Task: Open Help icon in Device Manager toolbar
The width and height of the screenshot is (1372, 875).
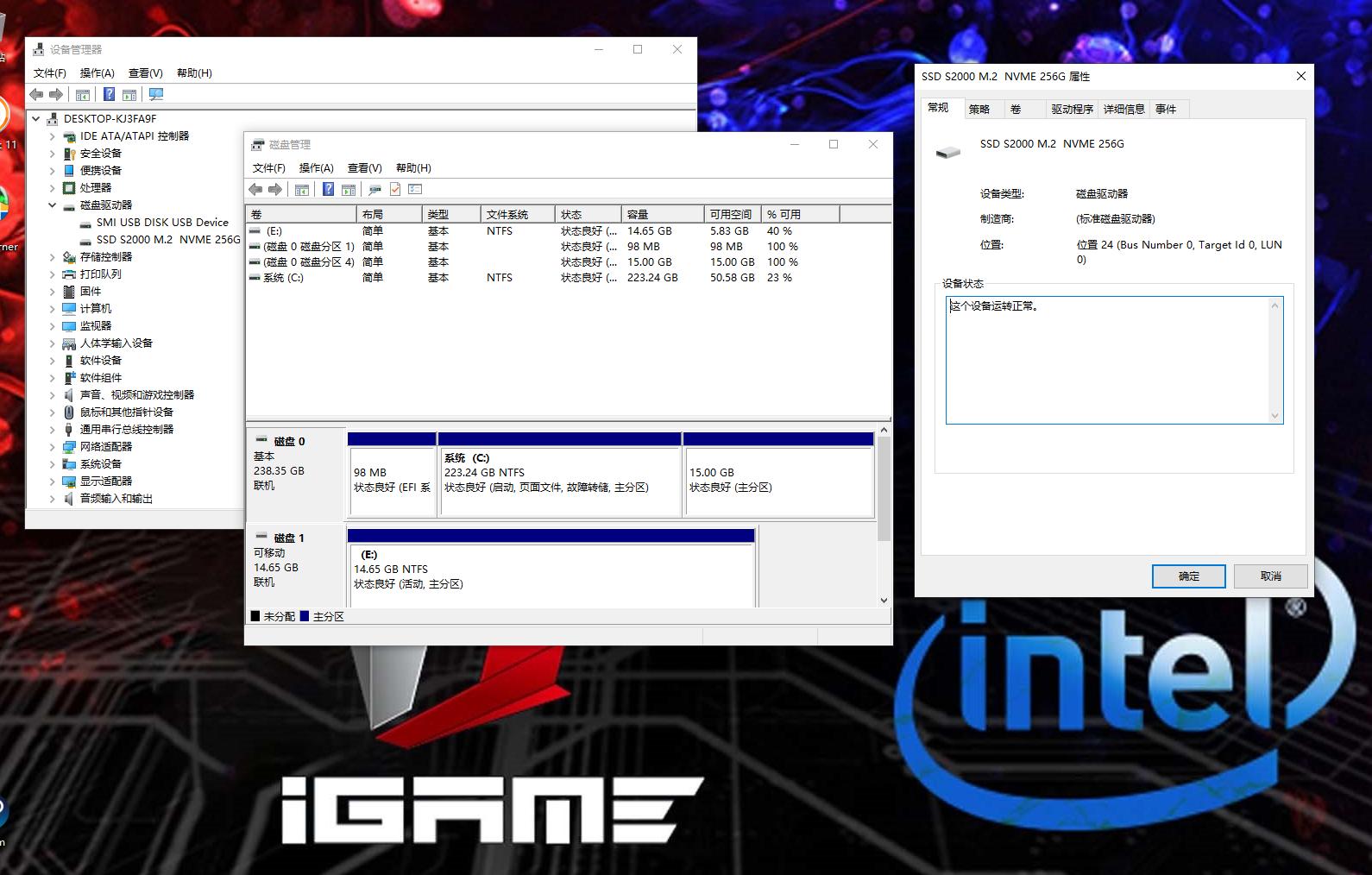Action: (109, 94)
